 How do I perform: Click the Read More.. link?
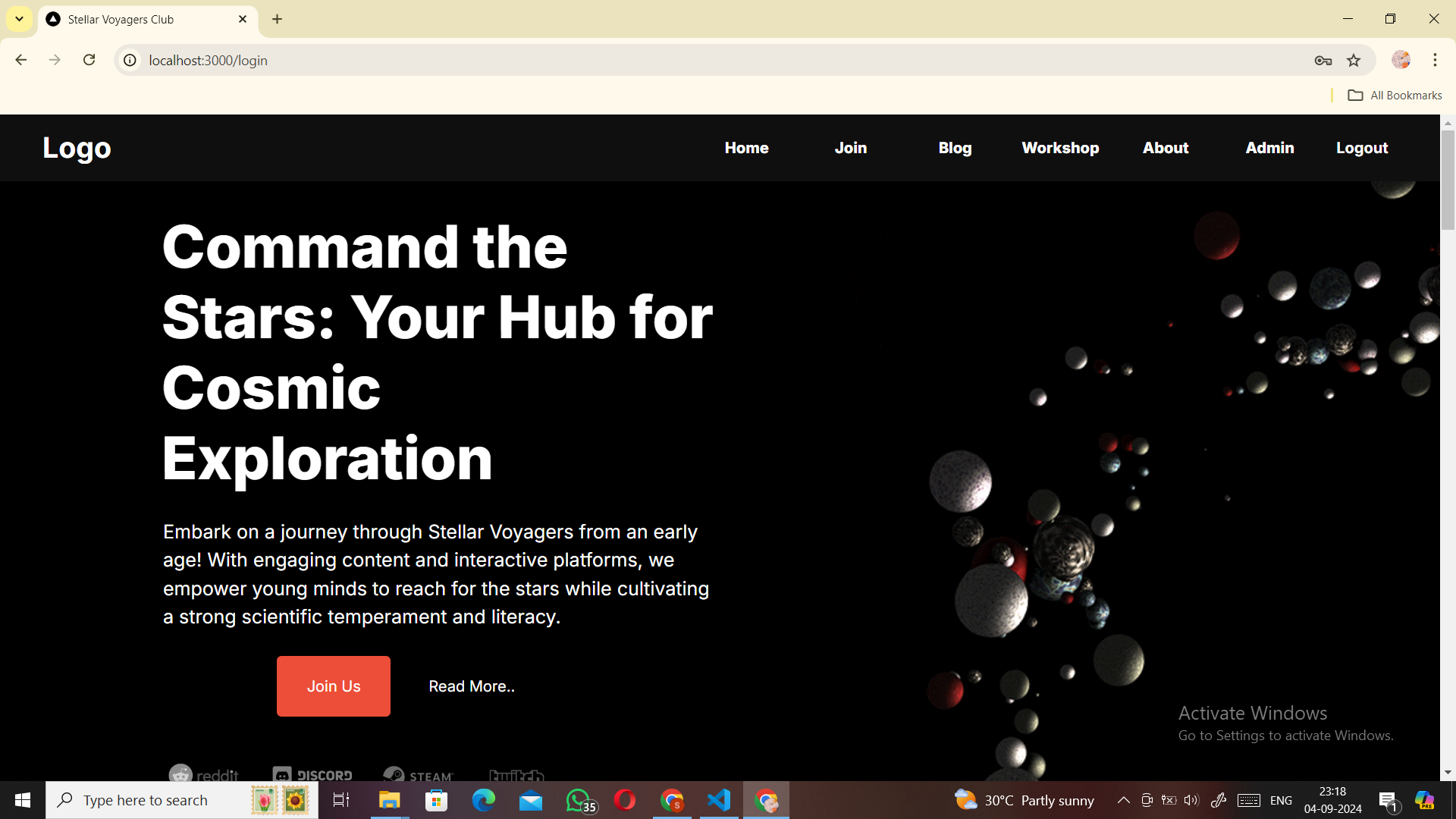coord(472,686)
